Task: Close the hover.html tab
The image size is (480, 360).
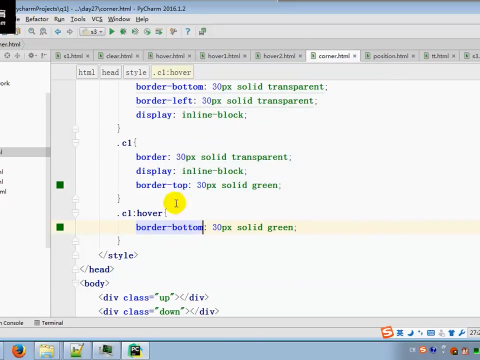Action: pyautogui.click(x=189, y=56)
